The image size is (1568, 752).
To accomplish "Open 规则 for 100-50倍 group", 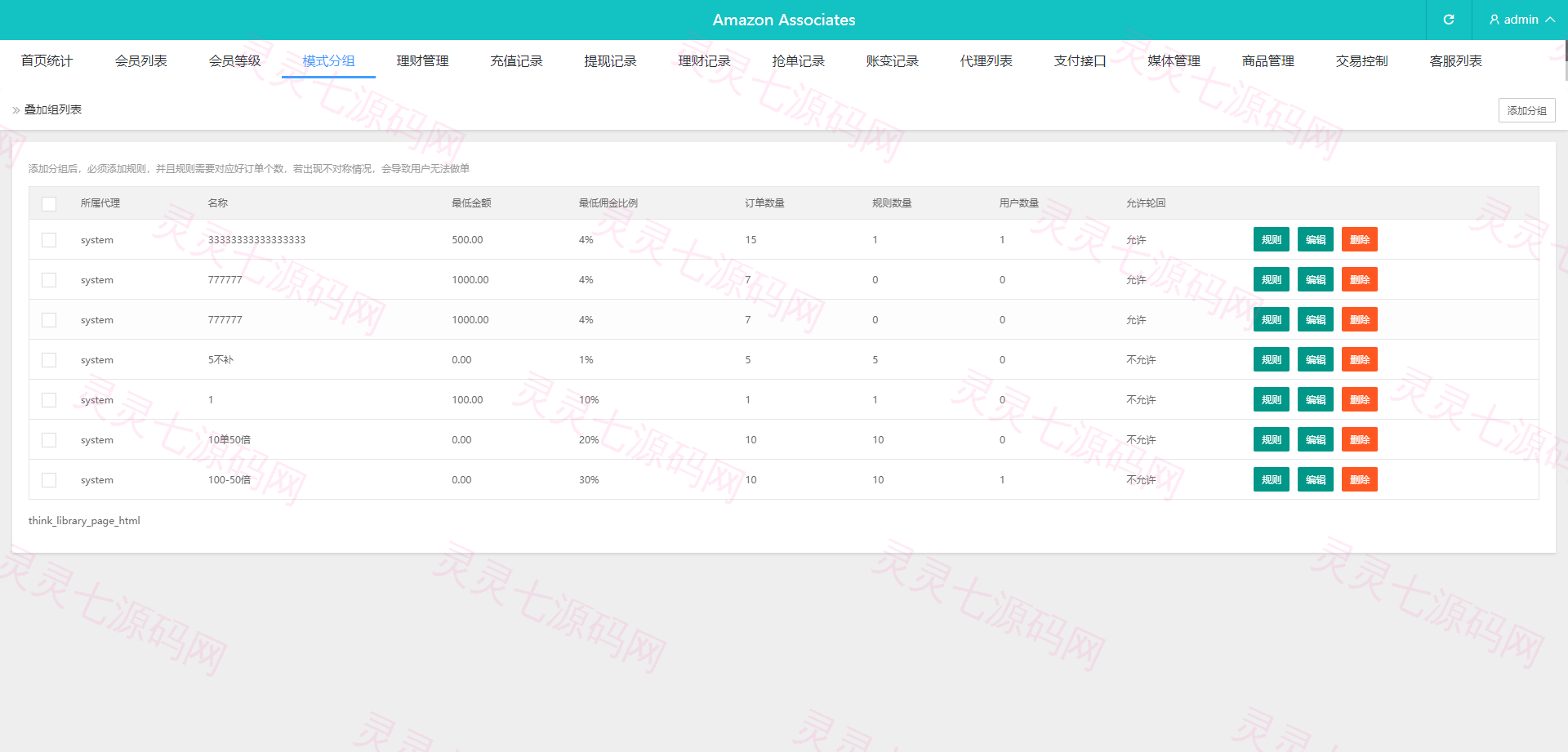I will 1272,479.
